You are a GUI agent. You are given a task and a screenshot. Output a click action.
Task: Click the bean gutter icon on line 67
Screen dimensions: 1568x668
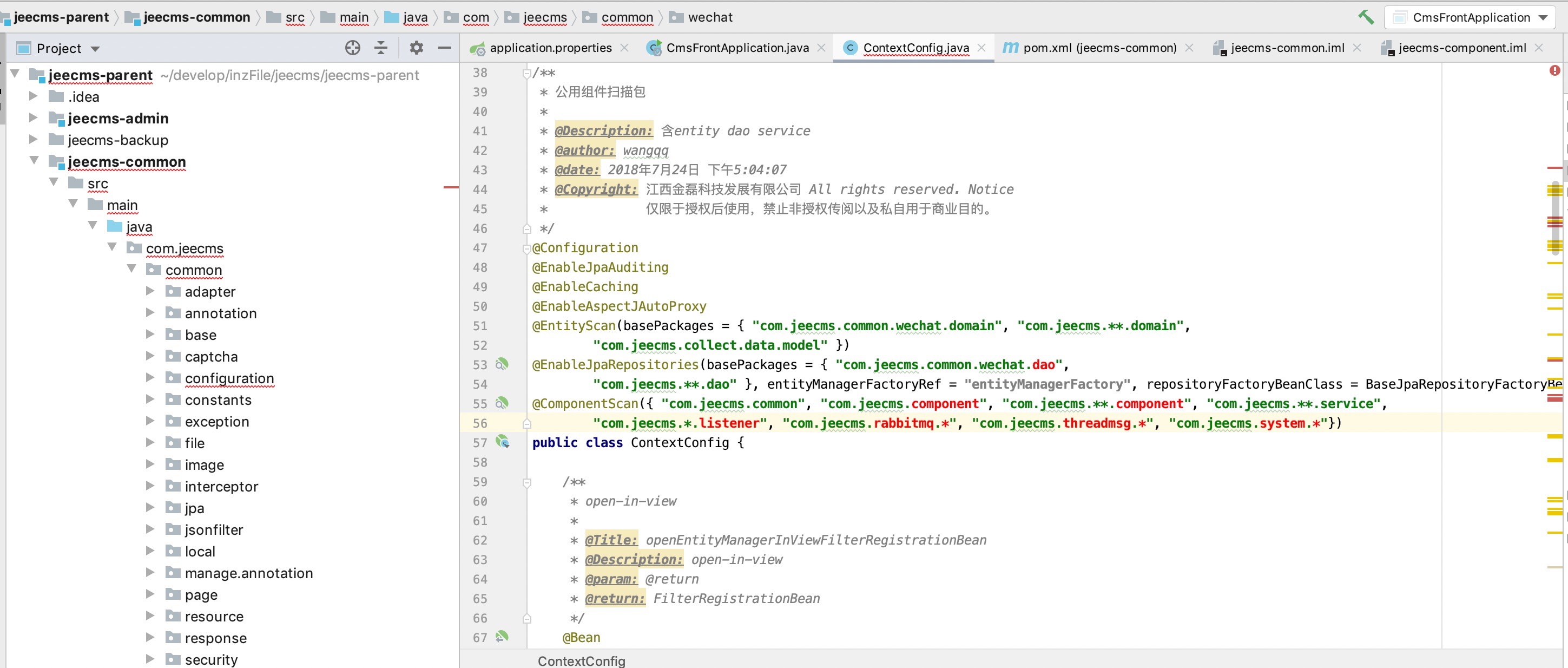(502, 637)
